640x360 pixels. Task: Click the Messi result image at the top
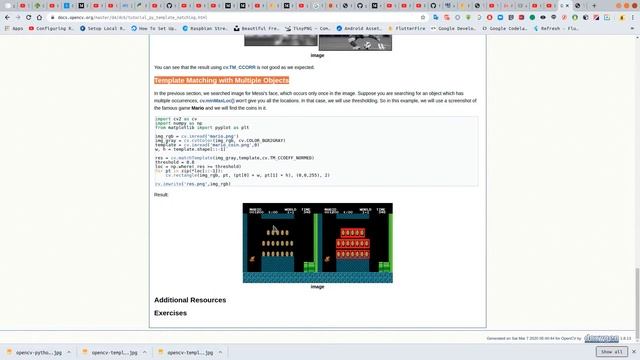(x=318, y=42)
